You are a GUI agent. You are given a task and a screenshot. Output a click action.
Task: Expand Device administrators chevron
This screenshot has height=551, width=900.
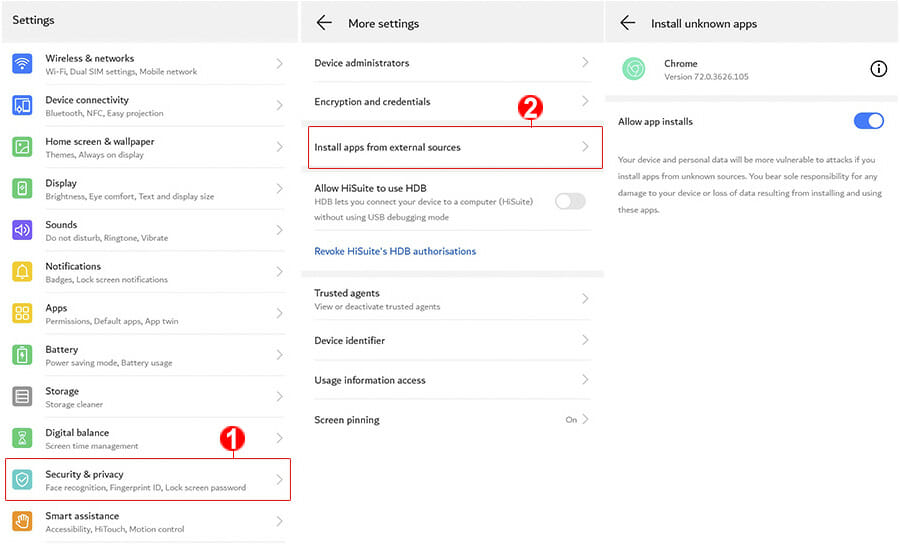pos(585,62)
